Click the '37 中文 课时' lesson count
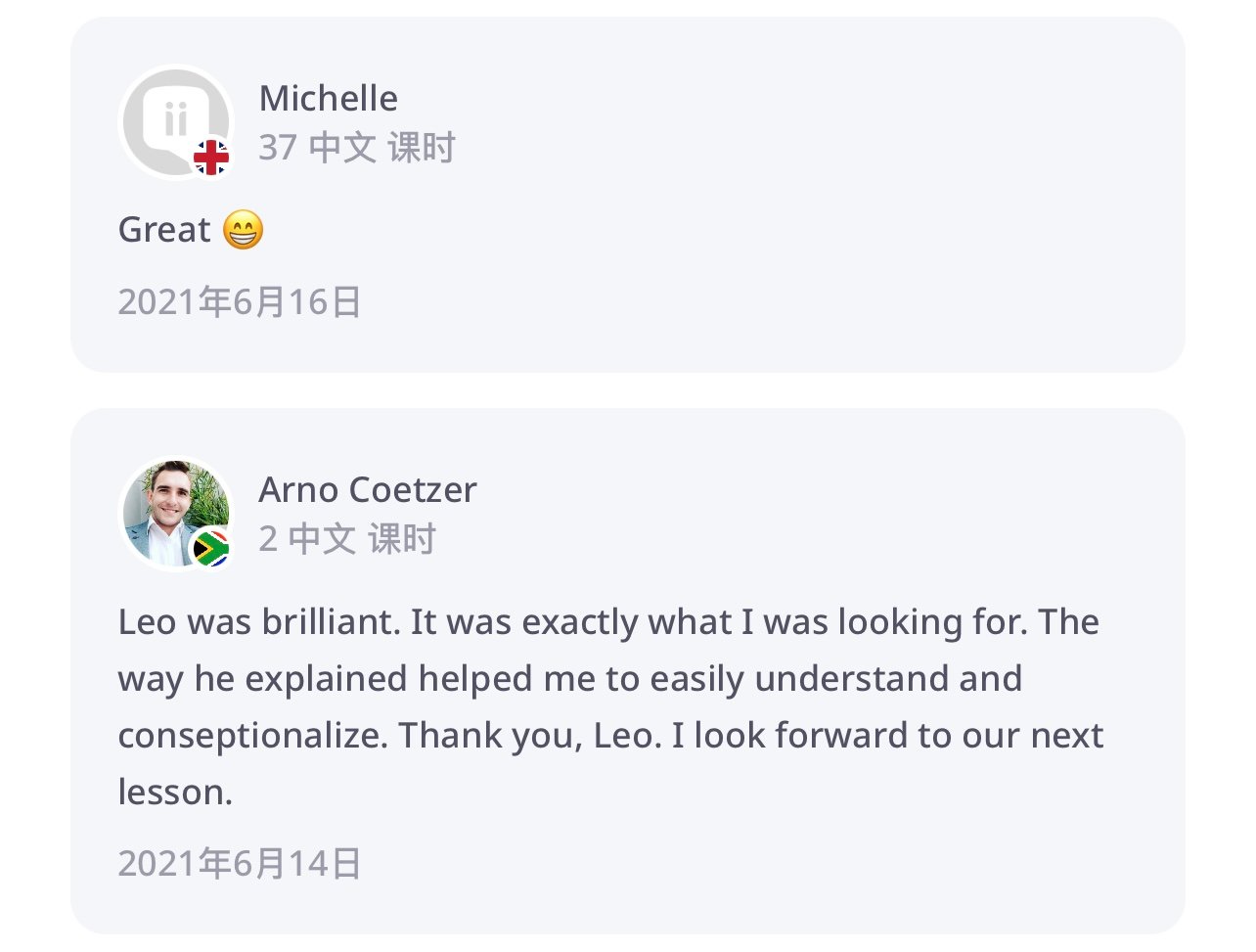The image size is (1256, 952). 356,148
